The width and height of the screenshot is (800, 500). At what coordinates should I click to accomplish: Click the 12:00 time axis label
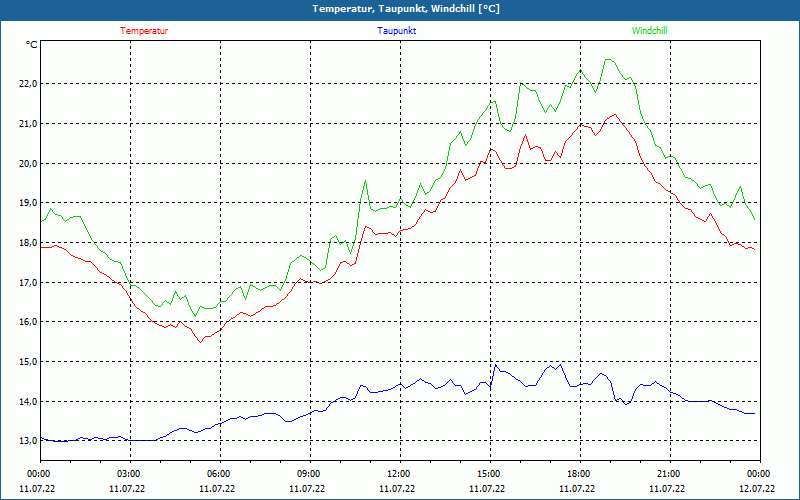coord(400,474)
